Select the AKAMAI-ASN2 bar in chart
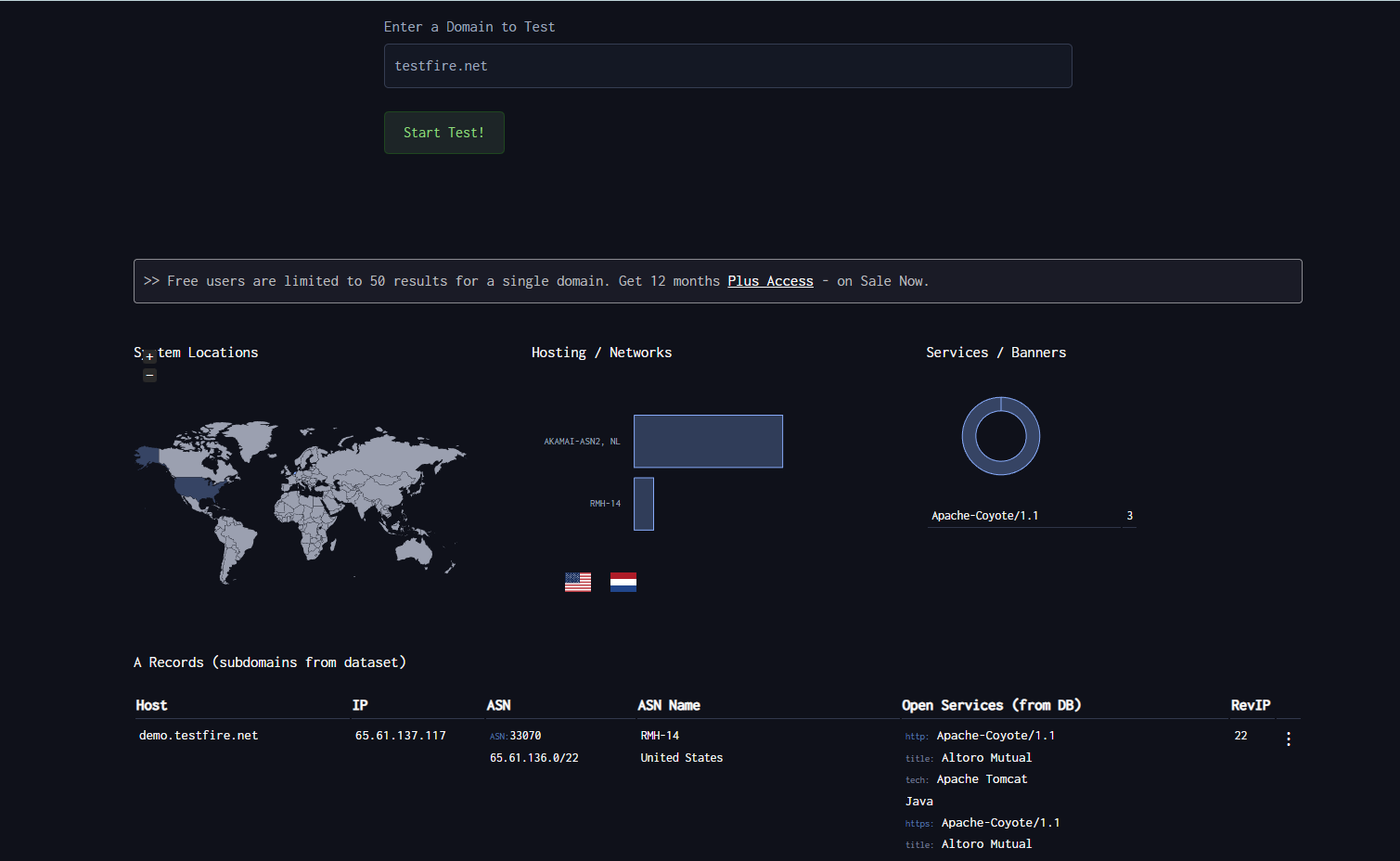This screenshot has height=861, width=1400. tap(708, 442)
